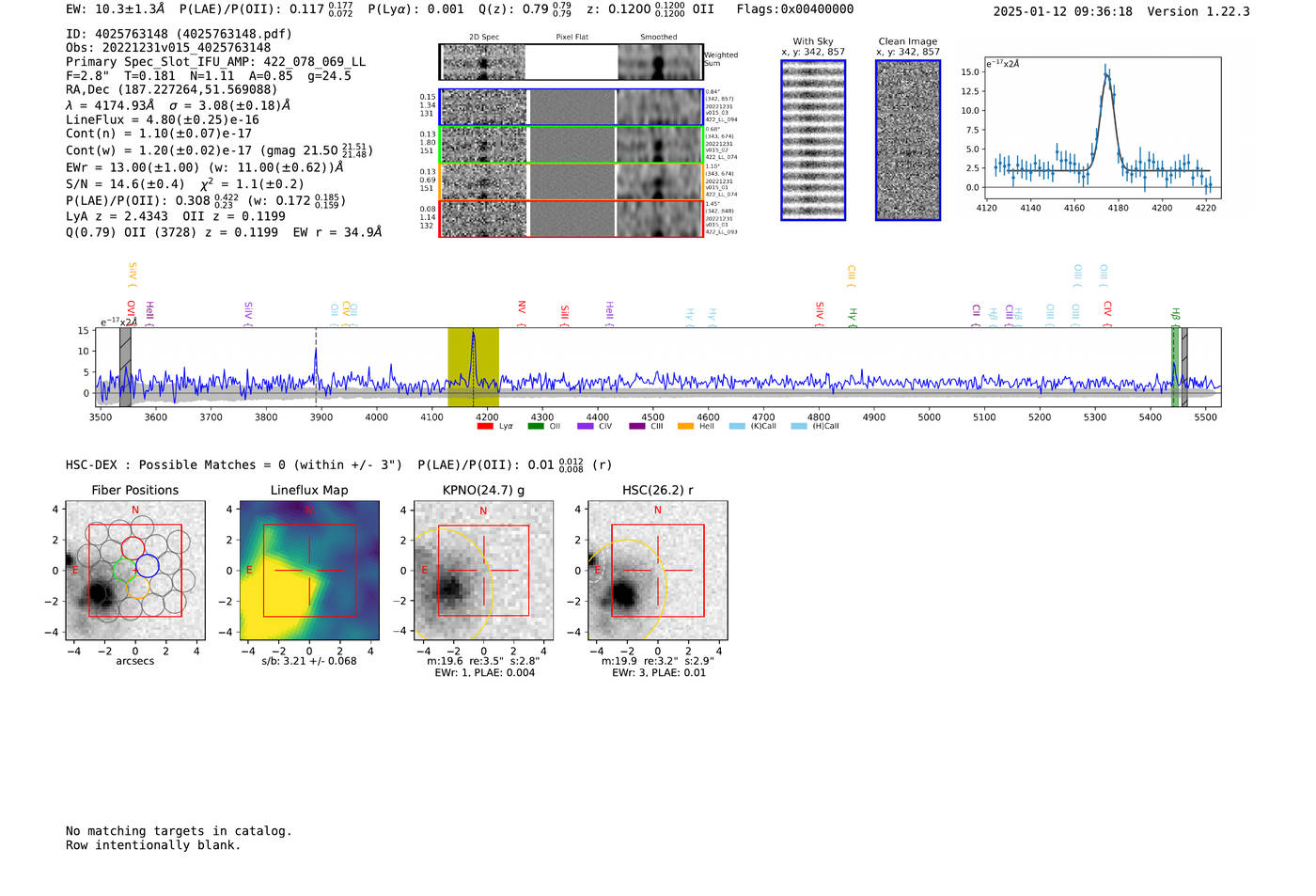Select the orange-bordered 2D fiber spectrum row
1316x896 pixels.
(x=572, y=181)
